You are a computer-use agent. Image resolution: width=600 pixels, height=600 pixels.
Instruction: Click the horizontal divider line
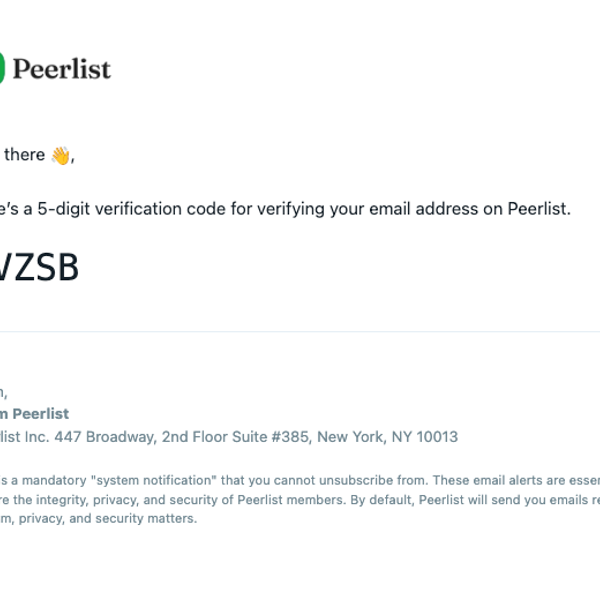click(300, 332)
